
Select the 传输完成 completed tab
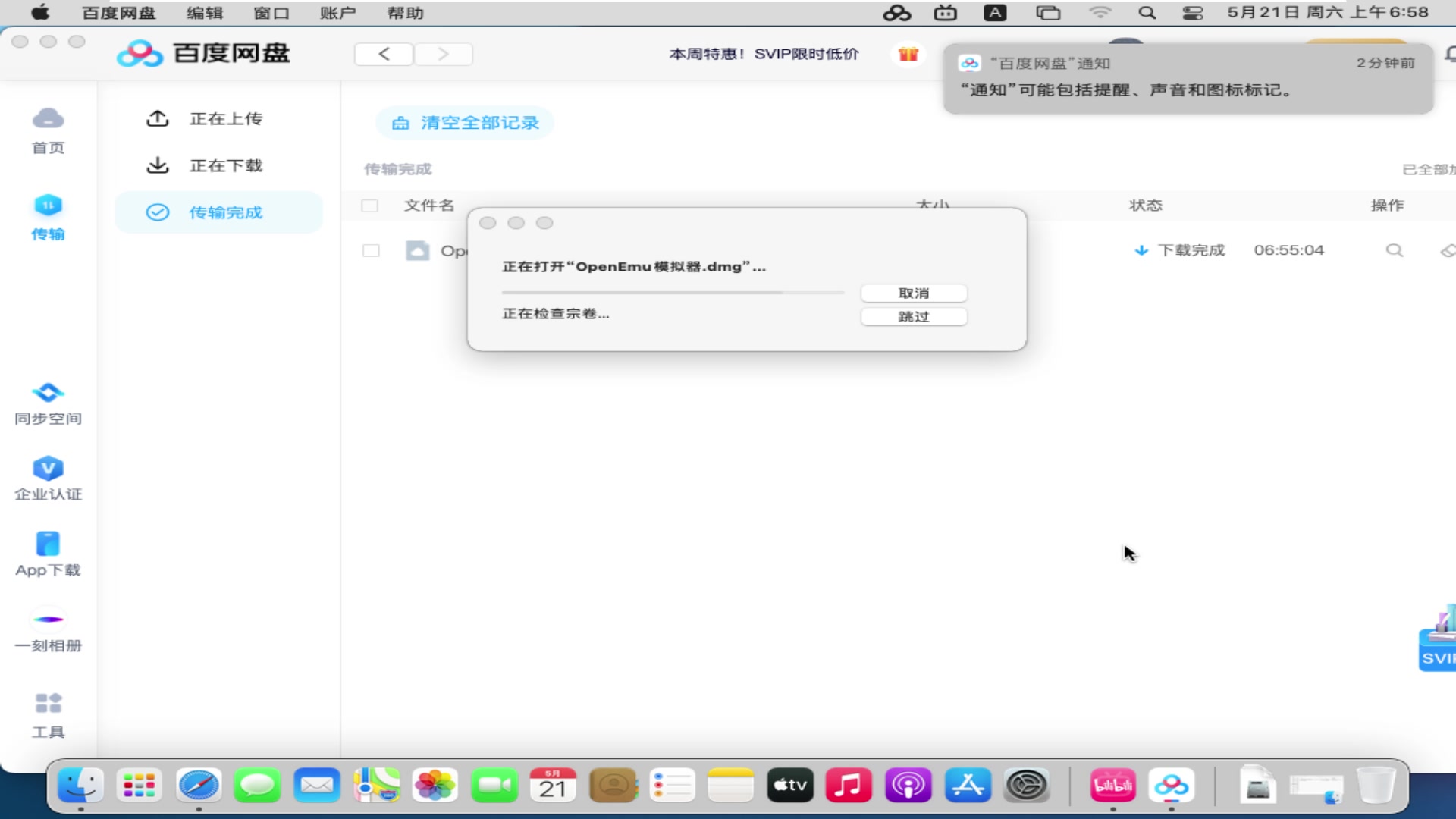(x=218, y=212)
